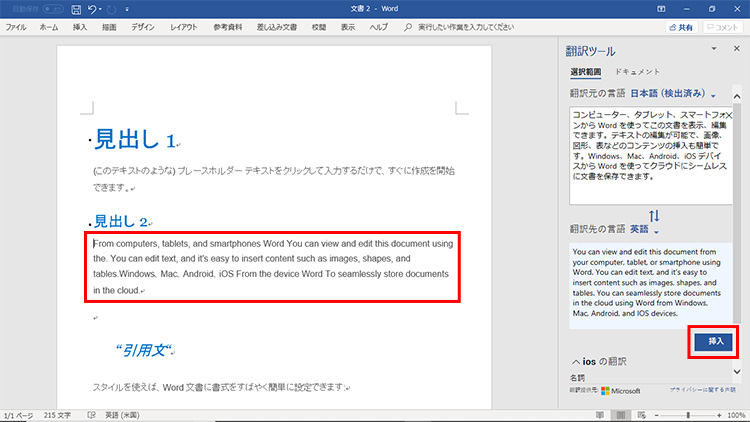Click the Undo arrow icon

pyautogui.click(x=94, y=9)
